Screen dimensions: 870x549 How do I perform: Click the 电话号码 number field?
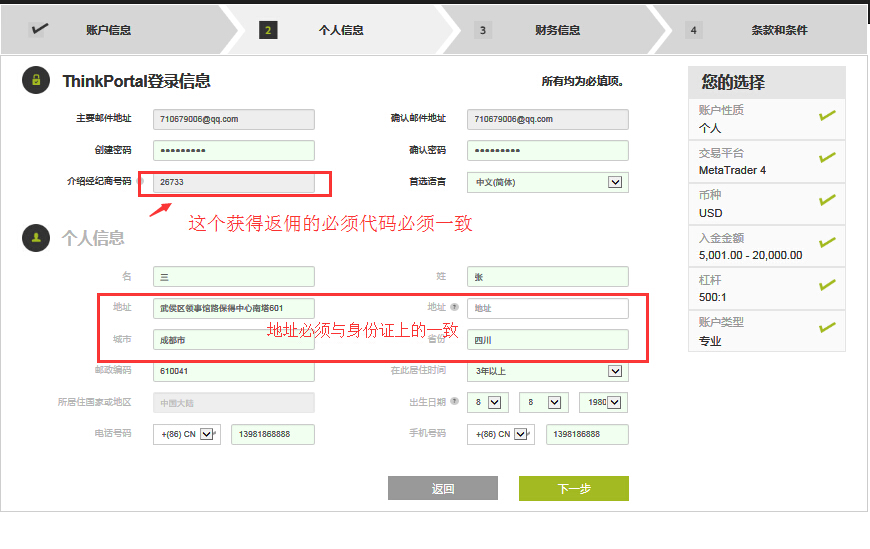[272, 434]
